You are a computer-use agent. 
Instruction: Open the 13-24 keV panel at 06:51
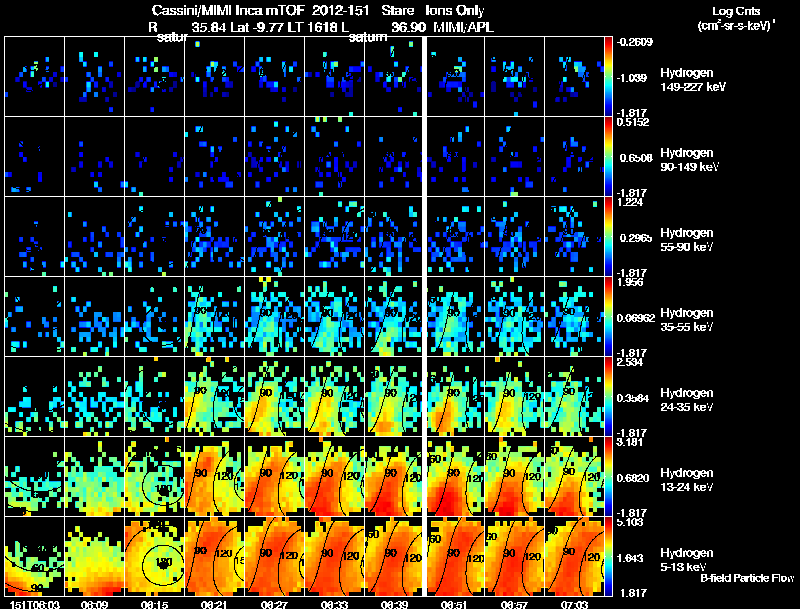coord(455,477)
